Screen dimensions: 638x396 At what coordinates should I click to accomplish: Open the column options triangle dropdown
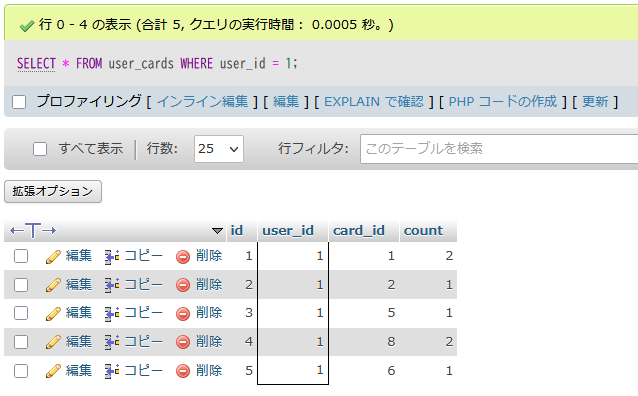[x=218, y=231]
